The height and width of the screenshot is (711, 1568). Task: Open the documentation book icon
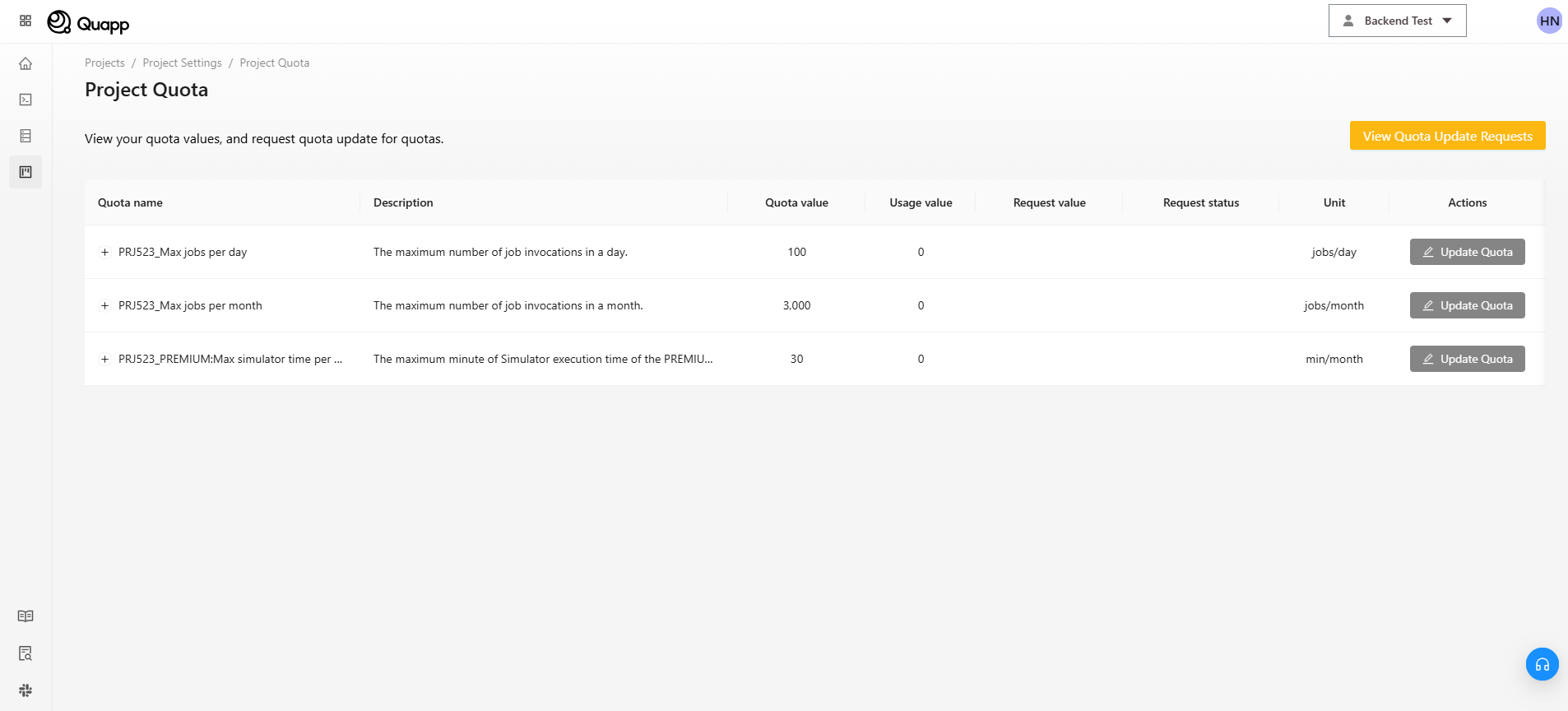coord(26,616)
